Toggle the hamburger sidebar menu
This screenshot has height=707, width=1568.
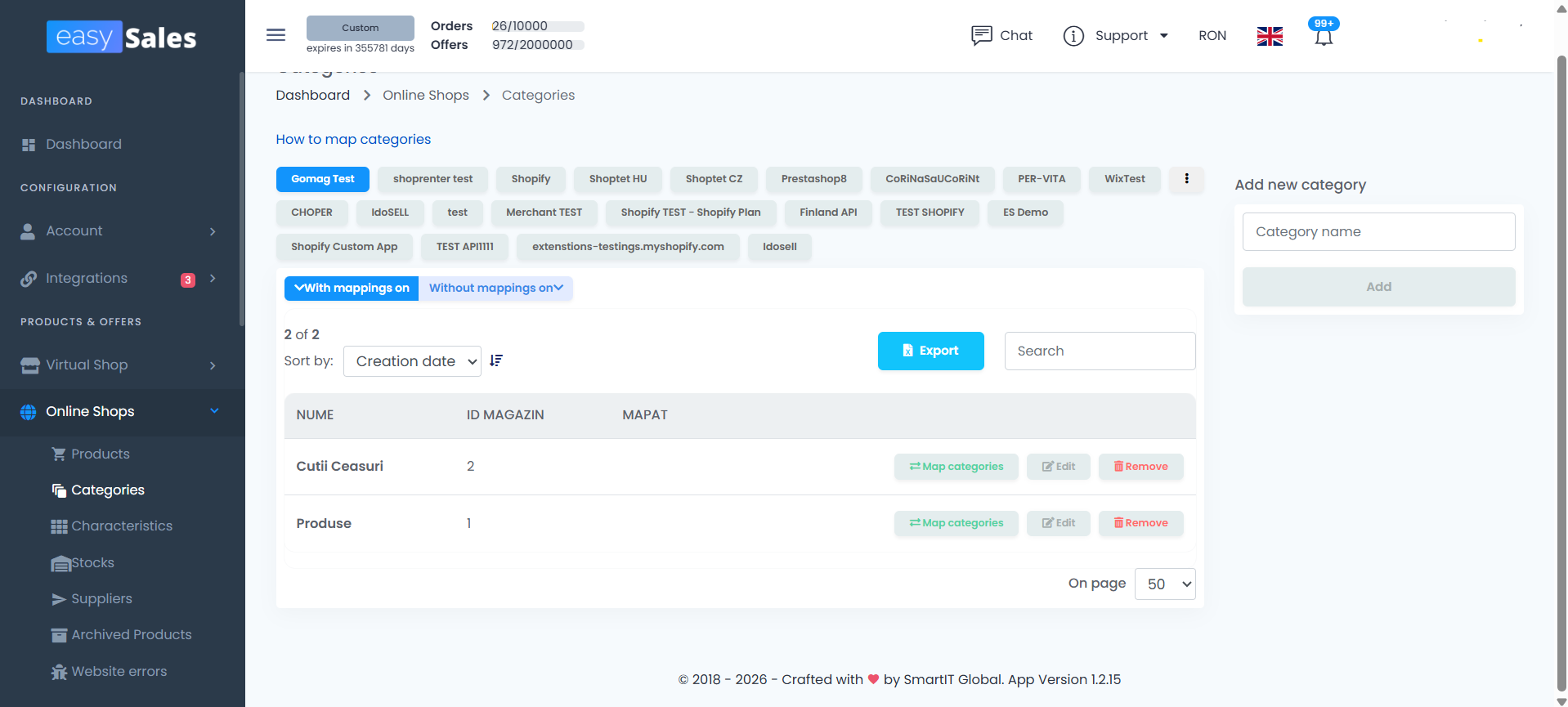276,35
